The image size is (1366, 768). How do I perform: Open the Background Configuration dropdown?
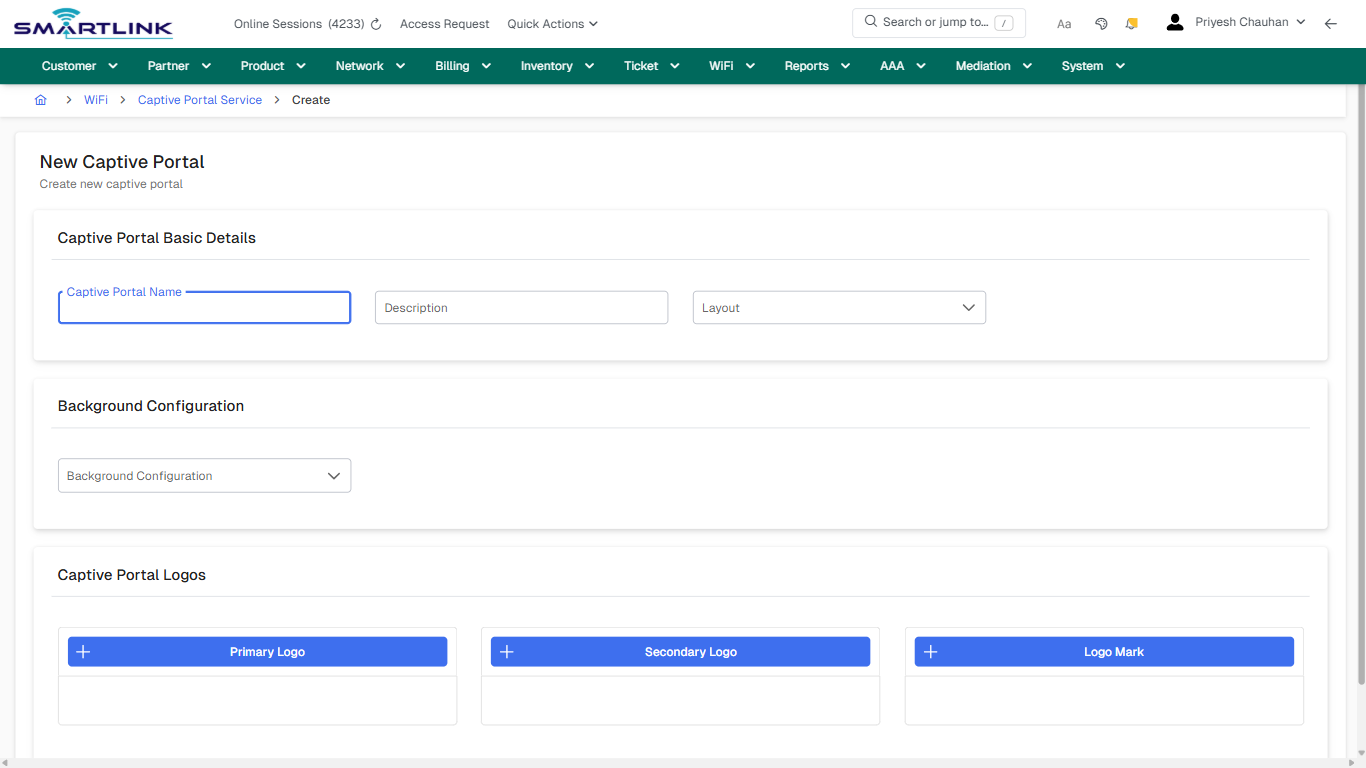point(204,475)
